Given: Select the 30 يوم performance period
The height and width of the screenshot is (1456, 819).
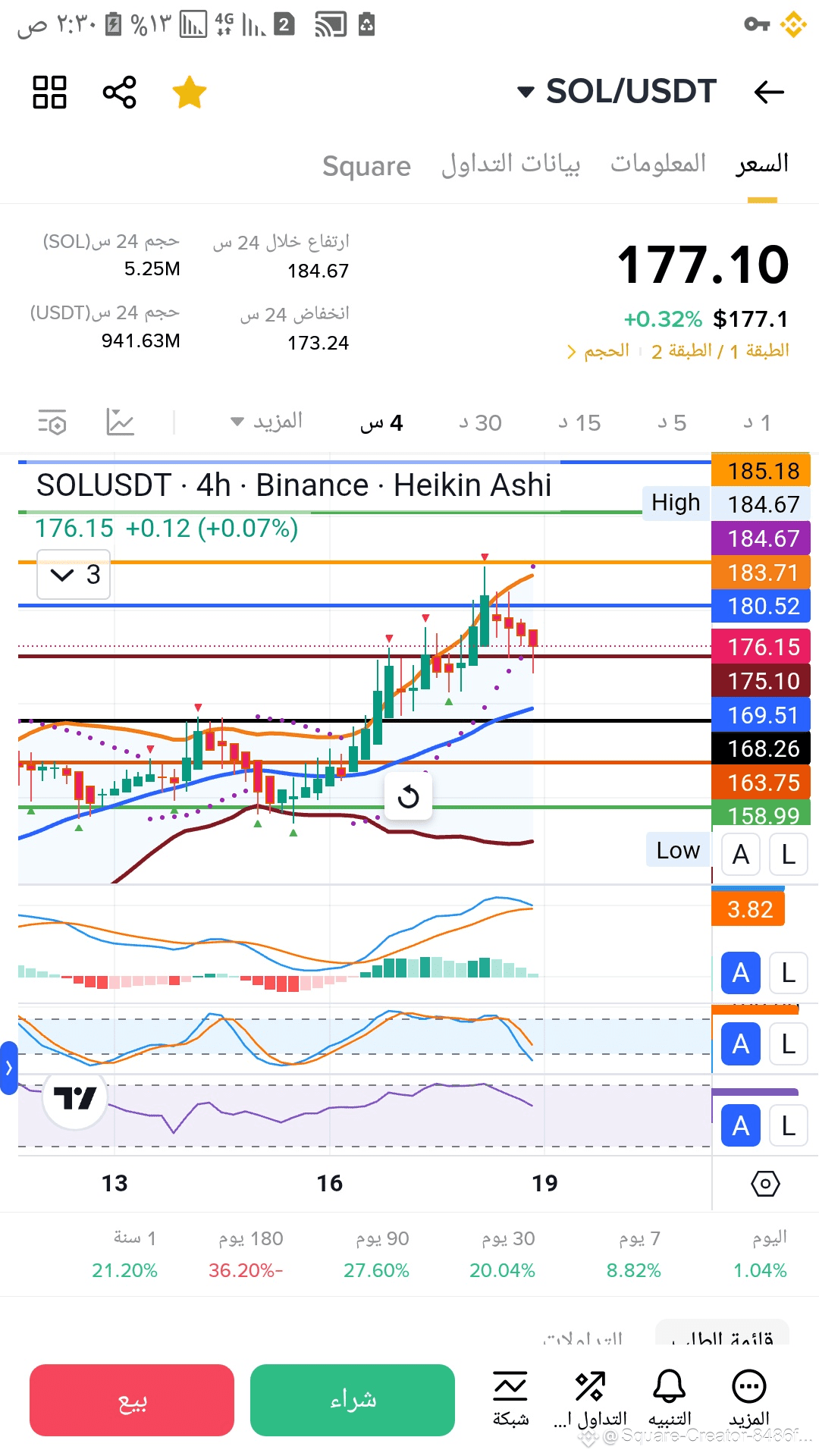Looking at the screenshot, I should (x=502, y=1254).
